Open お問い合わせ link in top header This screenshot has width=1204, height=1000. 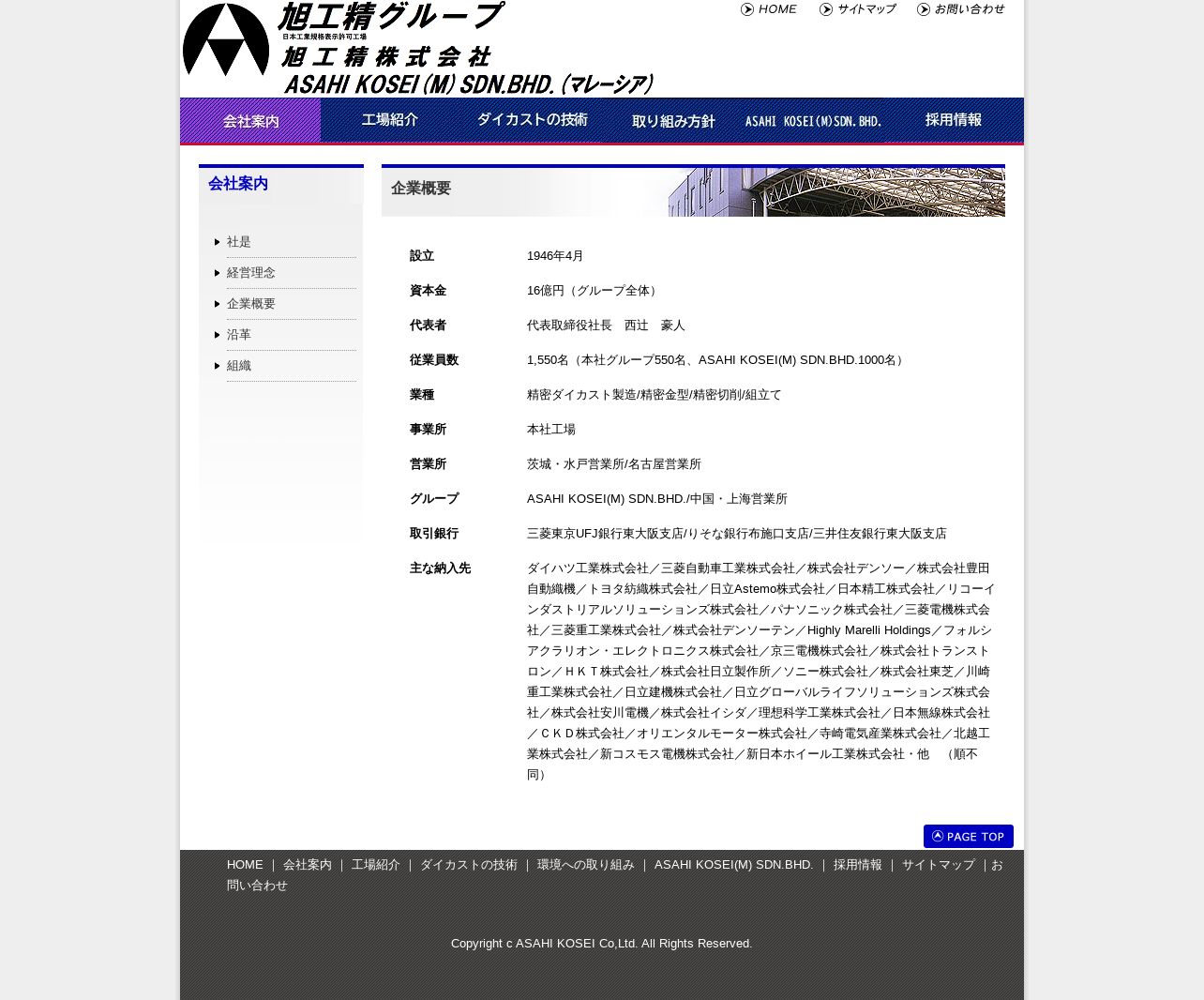tap(970, 9)
